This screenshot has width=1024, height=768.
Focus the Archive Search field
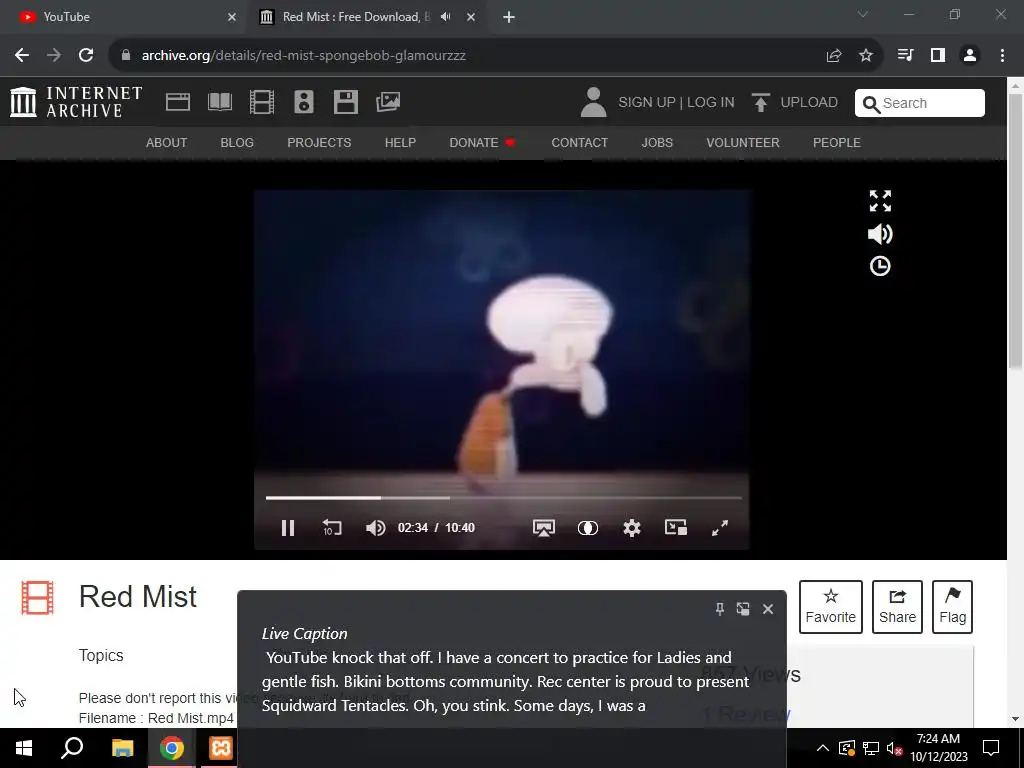click(920, 103)
